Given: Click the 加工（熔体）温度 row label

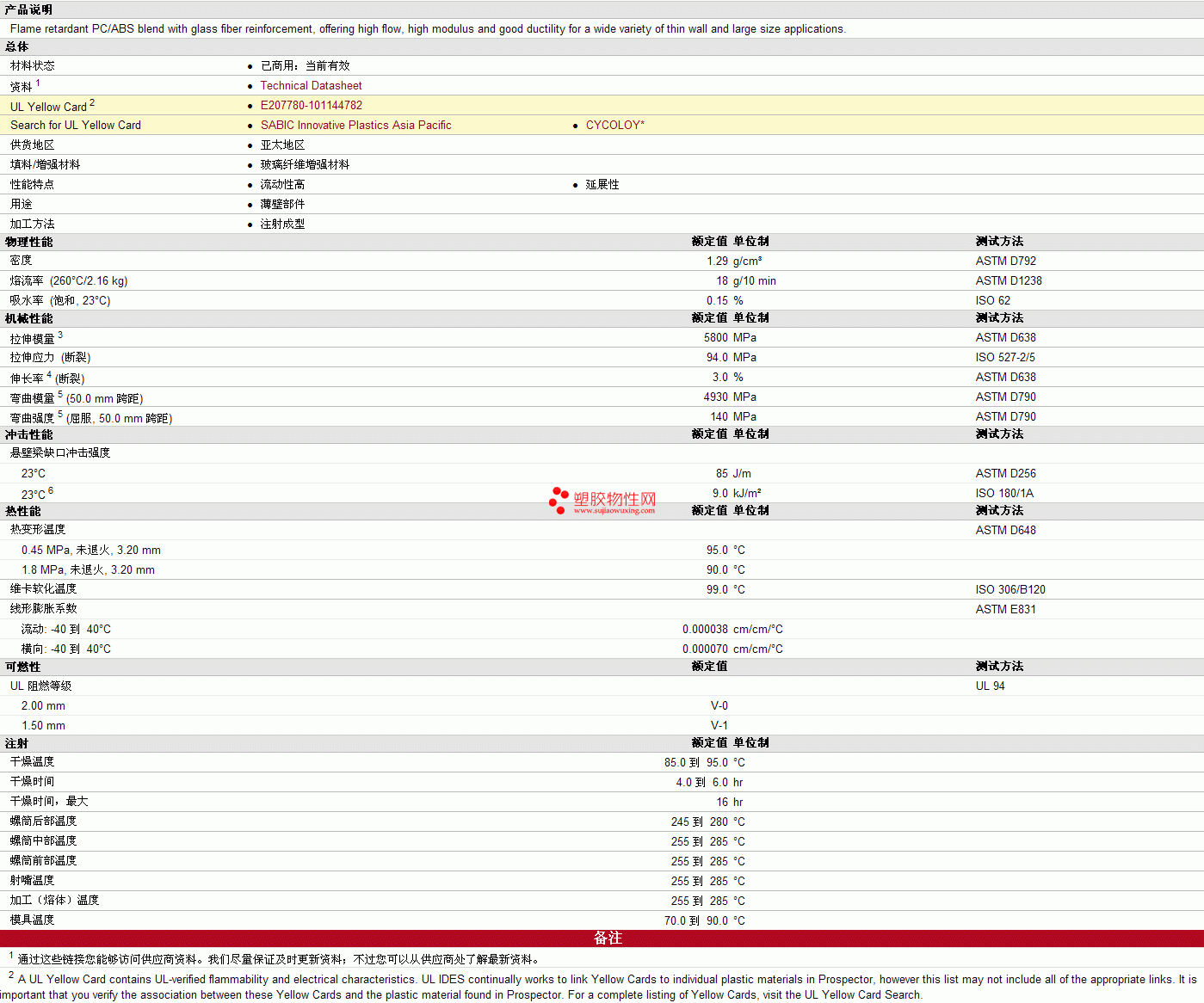Looking at the screenshot, I should [55, 900].
